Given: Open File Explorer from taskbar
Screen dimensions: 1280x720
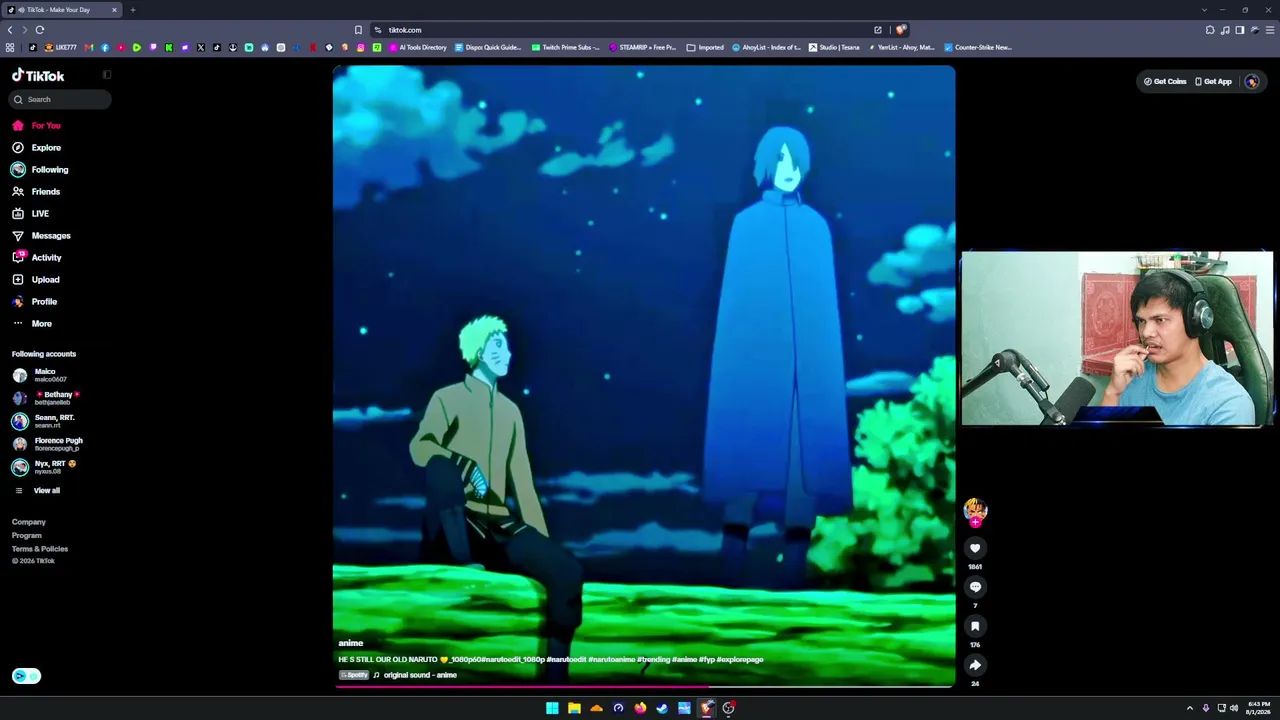Looking at the screenshot, I should [x=574, y=708].
